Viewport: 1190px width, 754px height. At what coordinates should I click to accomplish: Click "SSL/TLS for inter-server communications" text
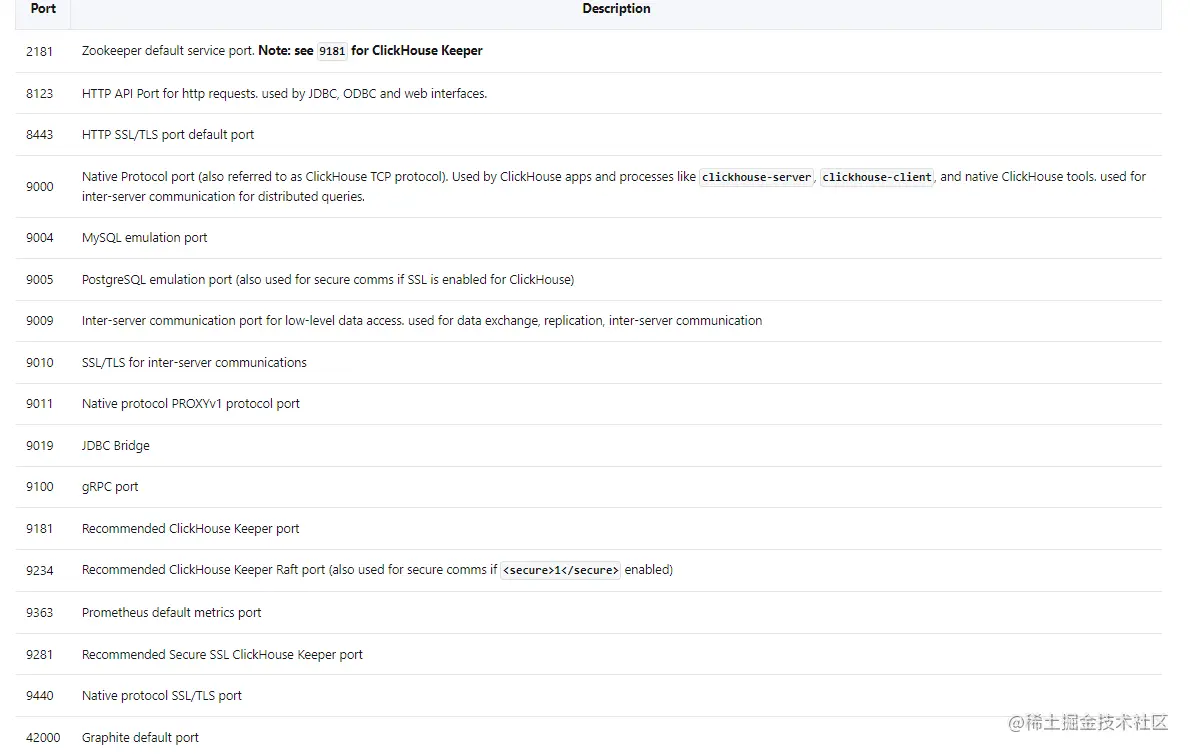pos(194,363)
